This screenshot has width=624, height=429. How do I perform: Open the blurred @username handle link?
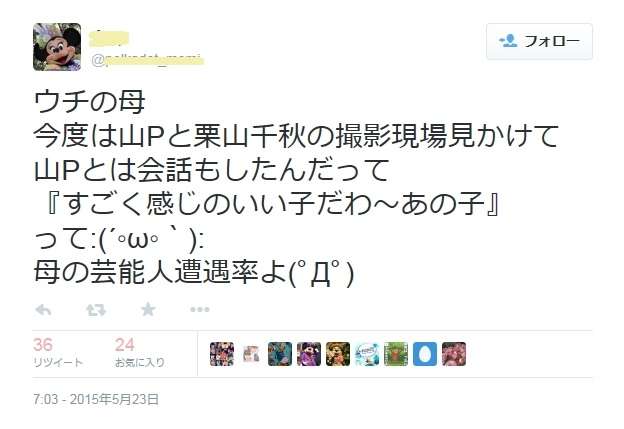click(148, 60)
